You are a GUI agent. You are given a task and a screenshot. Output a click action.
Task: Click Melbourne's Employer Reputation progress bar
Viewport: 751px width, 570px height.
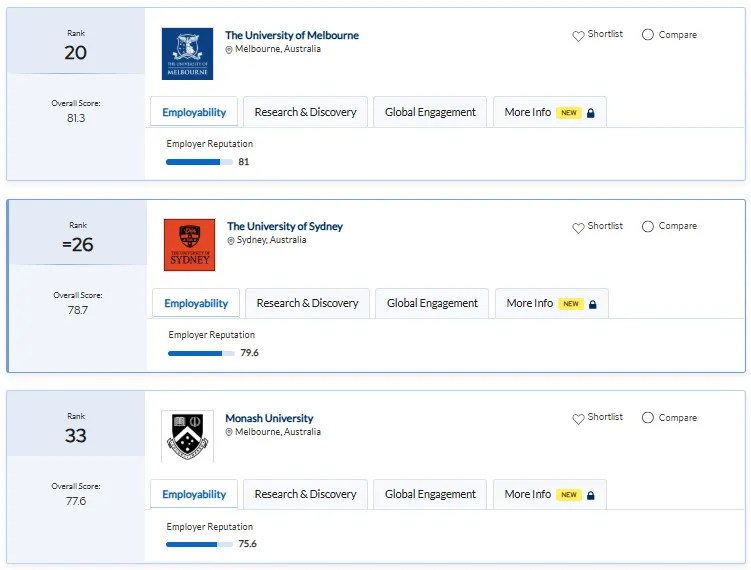pos(199,162)
